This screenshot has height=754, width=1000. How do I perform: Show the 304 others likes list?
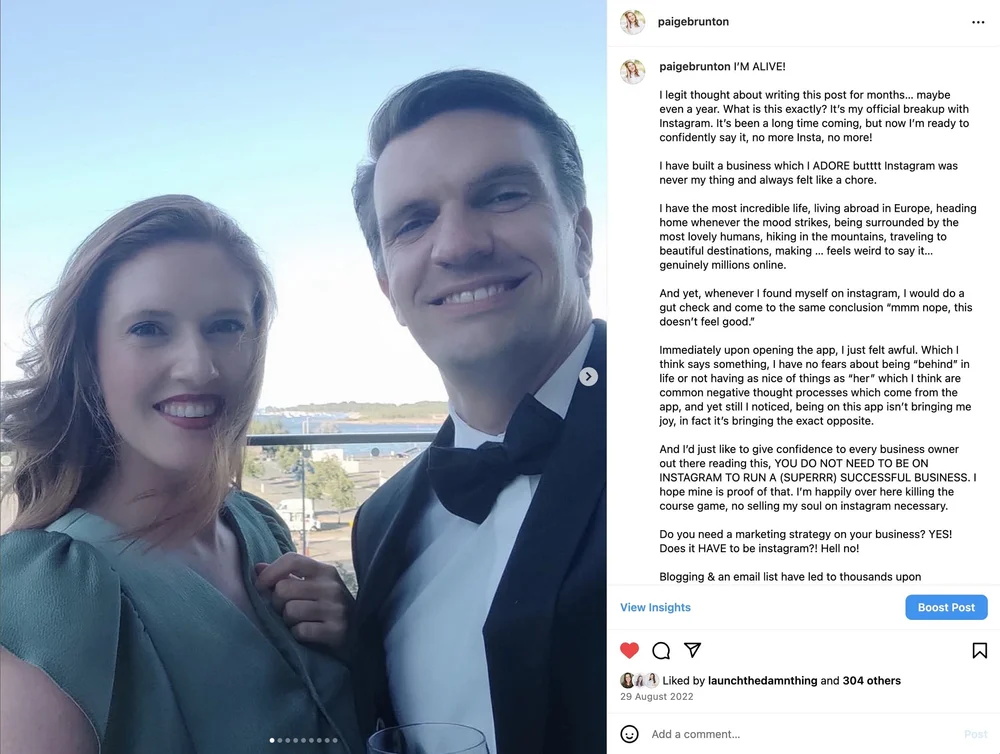[871, 681]
